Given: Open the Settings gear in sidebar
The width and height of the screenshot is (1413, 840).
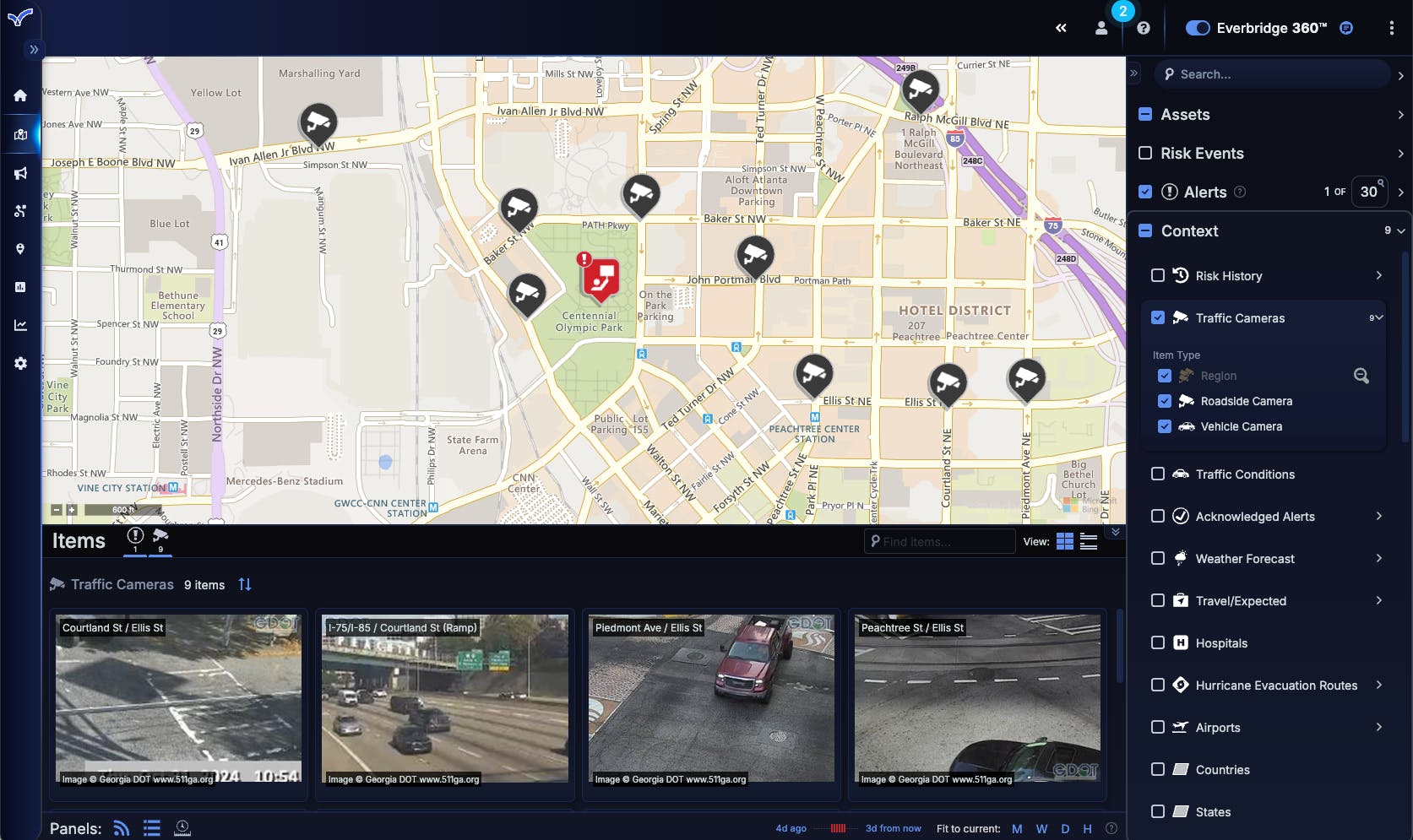Looking at the screenshot, I should [21, 362].
